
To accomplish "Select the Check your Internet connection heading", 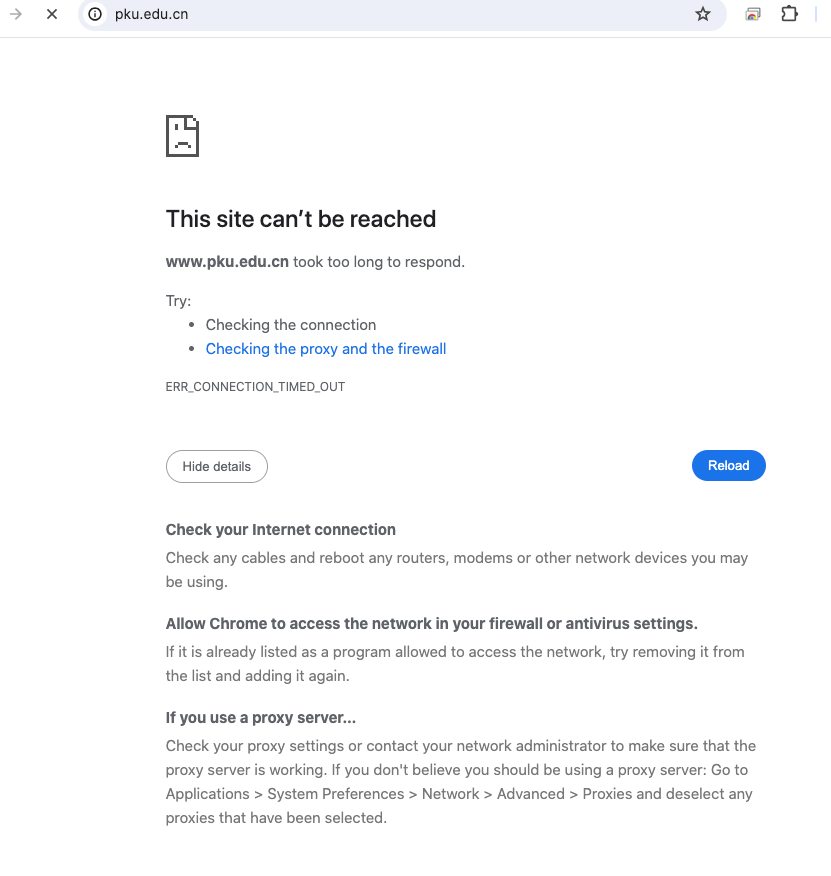I will click(x=281, y=530).
